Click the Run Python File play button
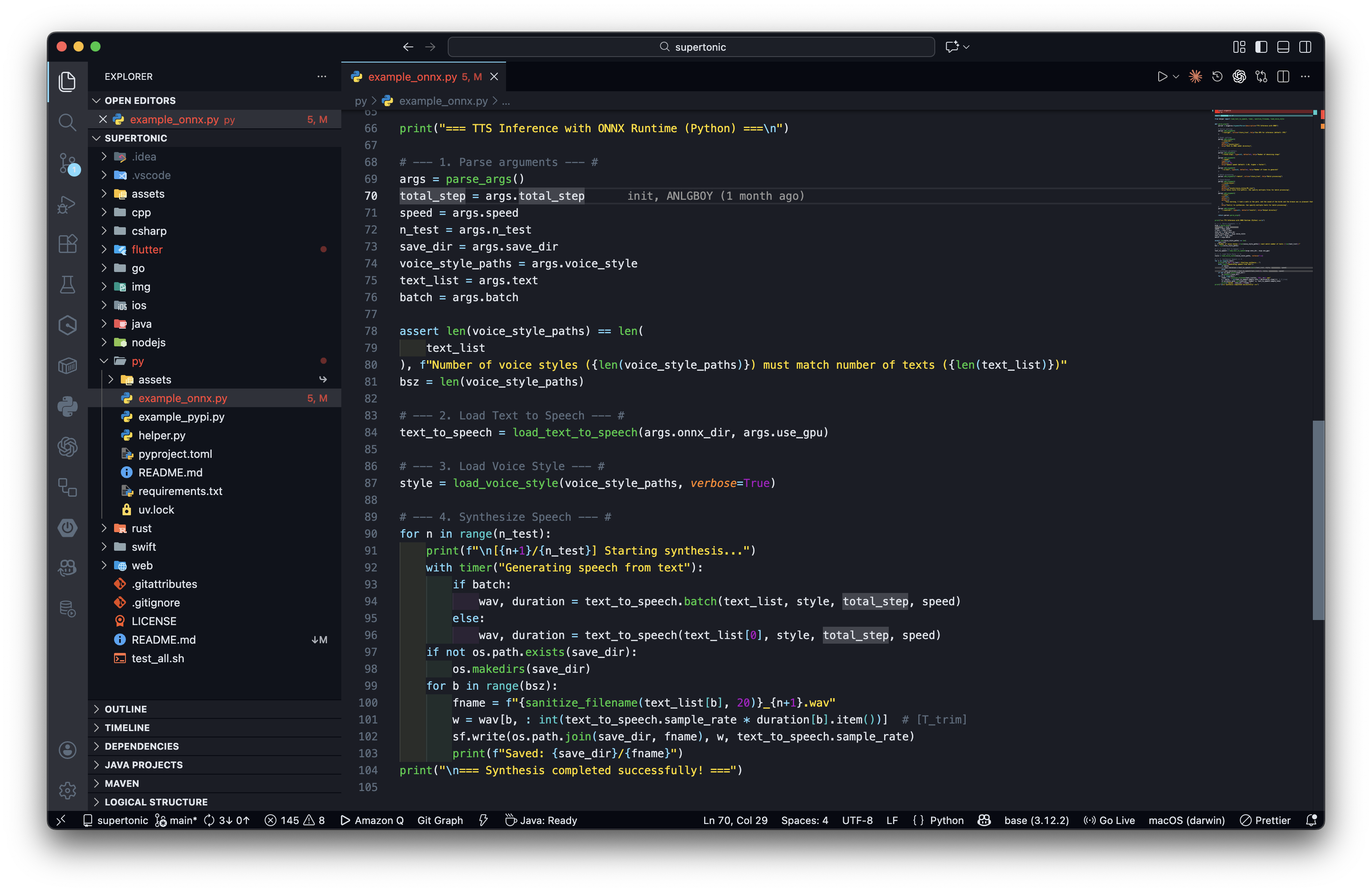Image resolution: width=1372 pixels, height=892 pixels. point(1162,76)
